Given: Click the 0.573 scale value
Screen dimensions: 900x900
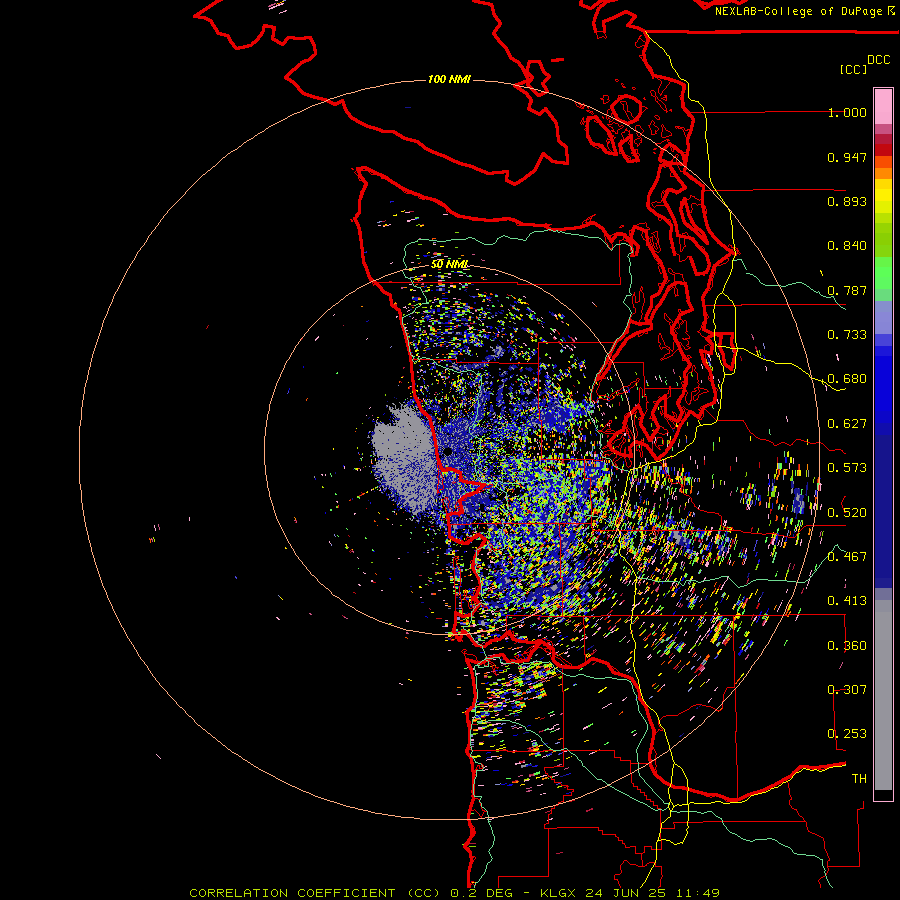Looking at the screenshot, I should click(847, 468).
